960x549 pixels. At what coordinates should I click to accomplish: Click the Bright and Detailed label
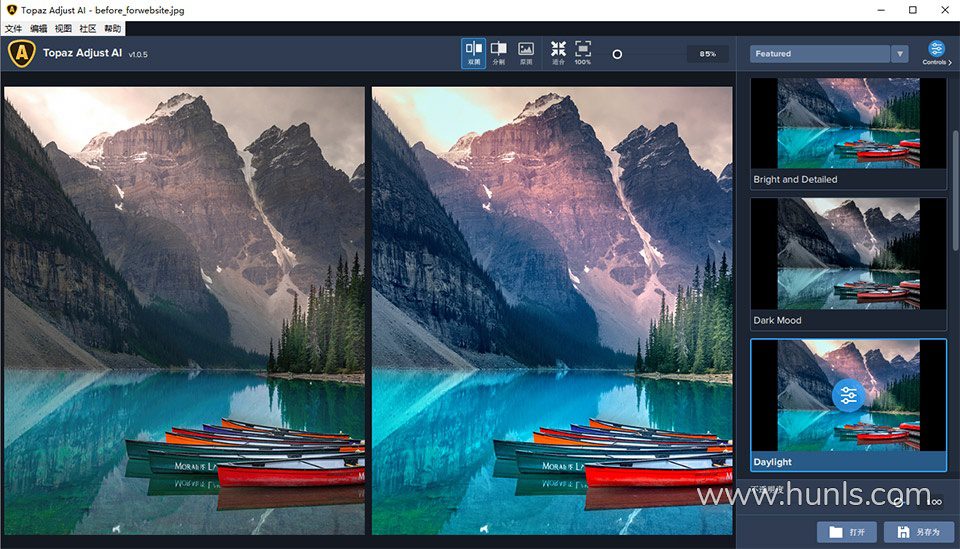click(795, 179)
